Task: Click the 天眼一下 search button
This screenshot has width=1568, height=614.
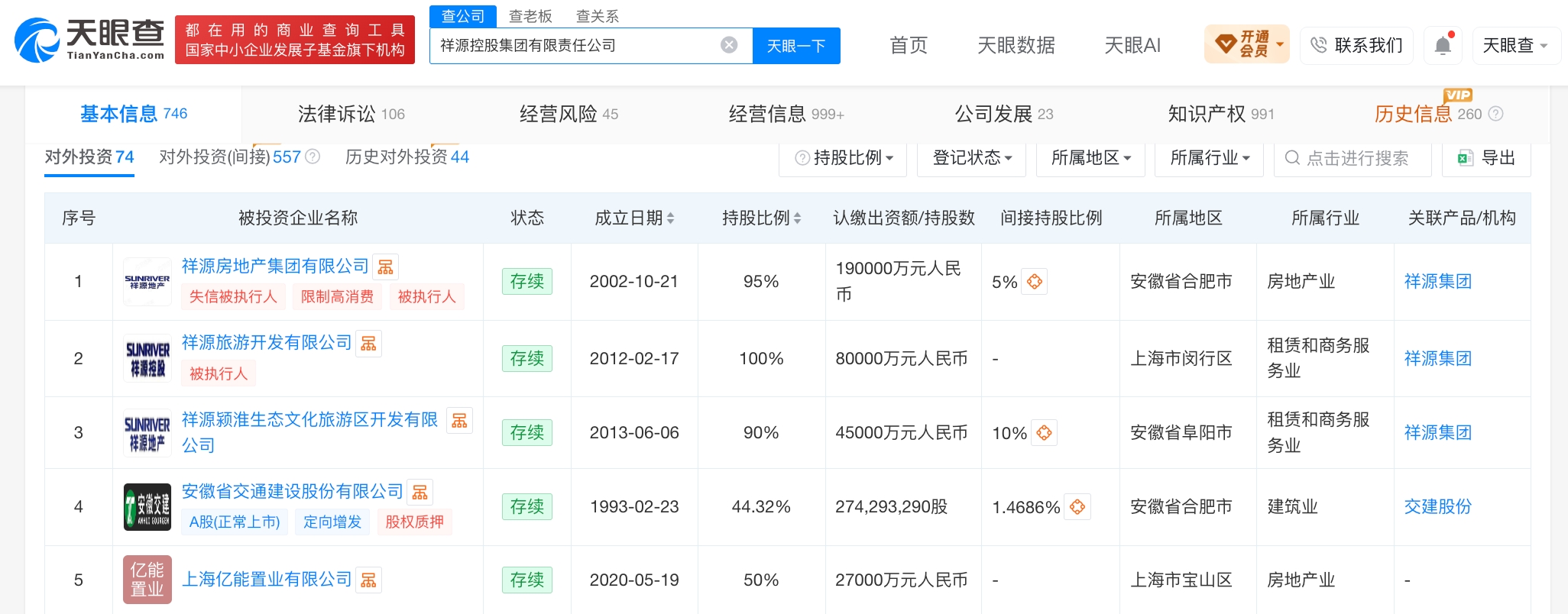Action: (796, 46)
